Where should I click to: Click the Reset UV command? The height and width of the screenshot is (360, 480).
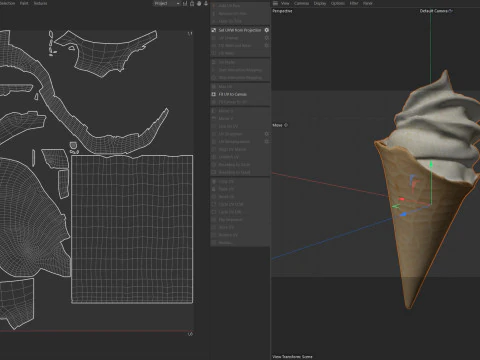(x=223, y=197)
